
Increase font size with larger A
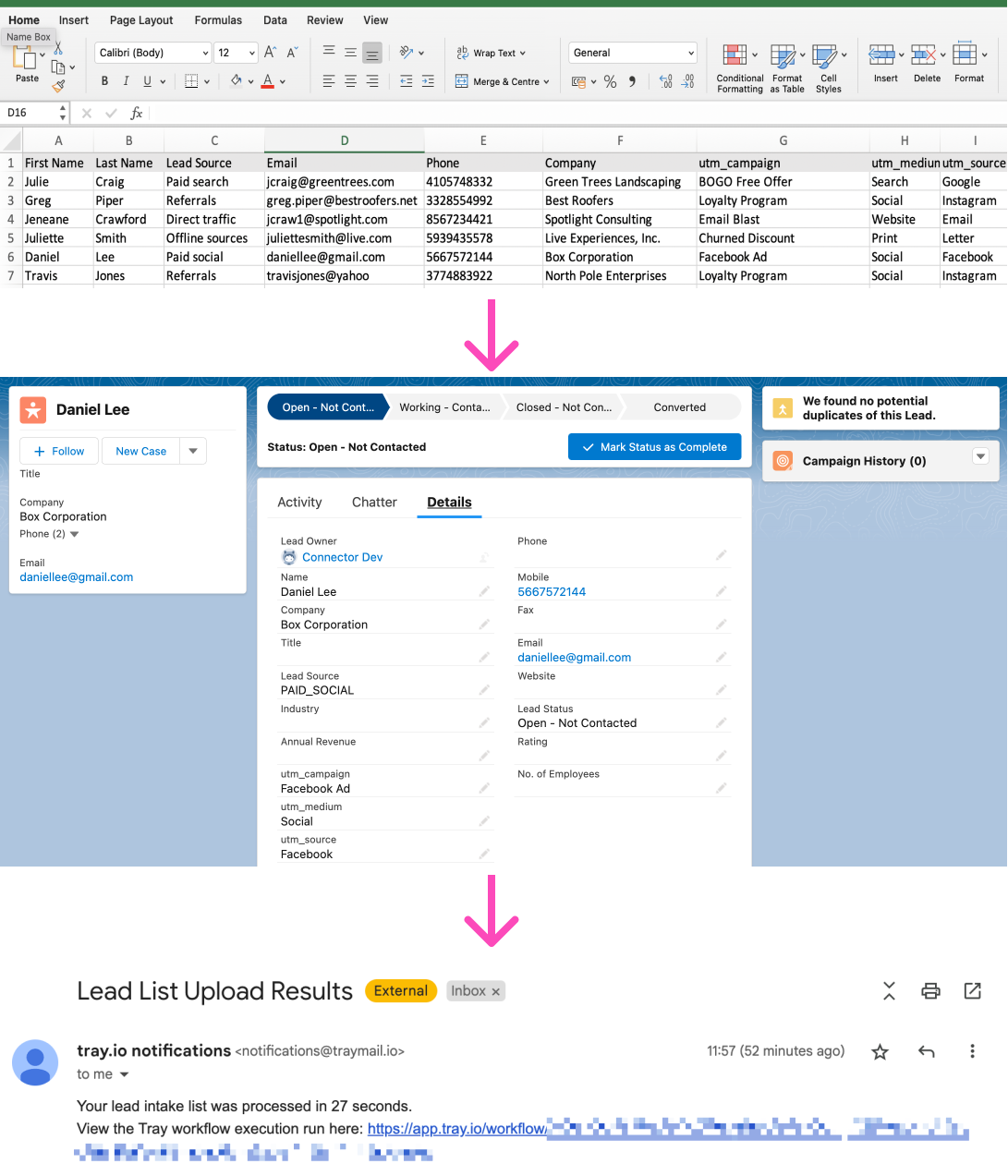[270, 53]
